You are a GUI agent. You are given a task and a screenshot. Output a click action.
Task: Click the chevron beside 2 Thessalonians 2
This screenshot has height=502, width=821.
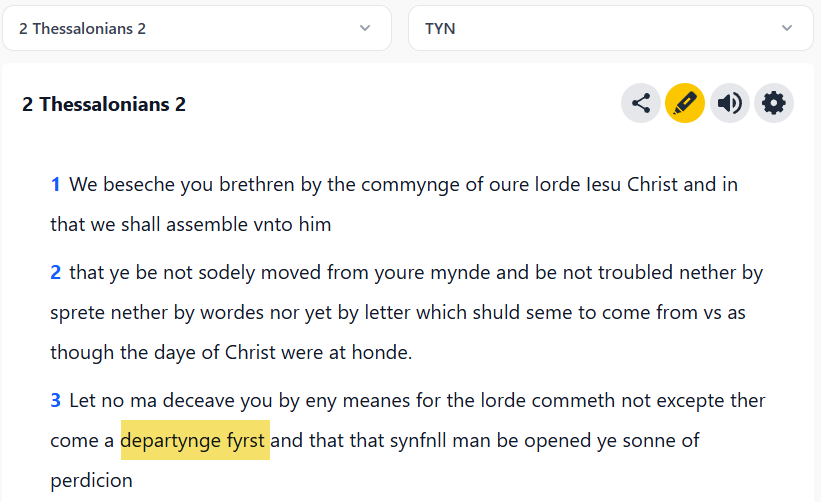pyautogui.click(x=365, y=28)
